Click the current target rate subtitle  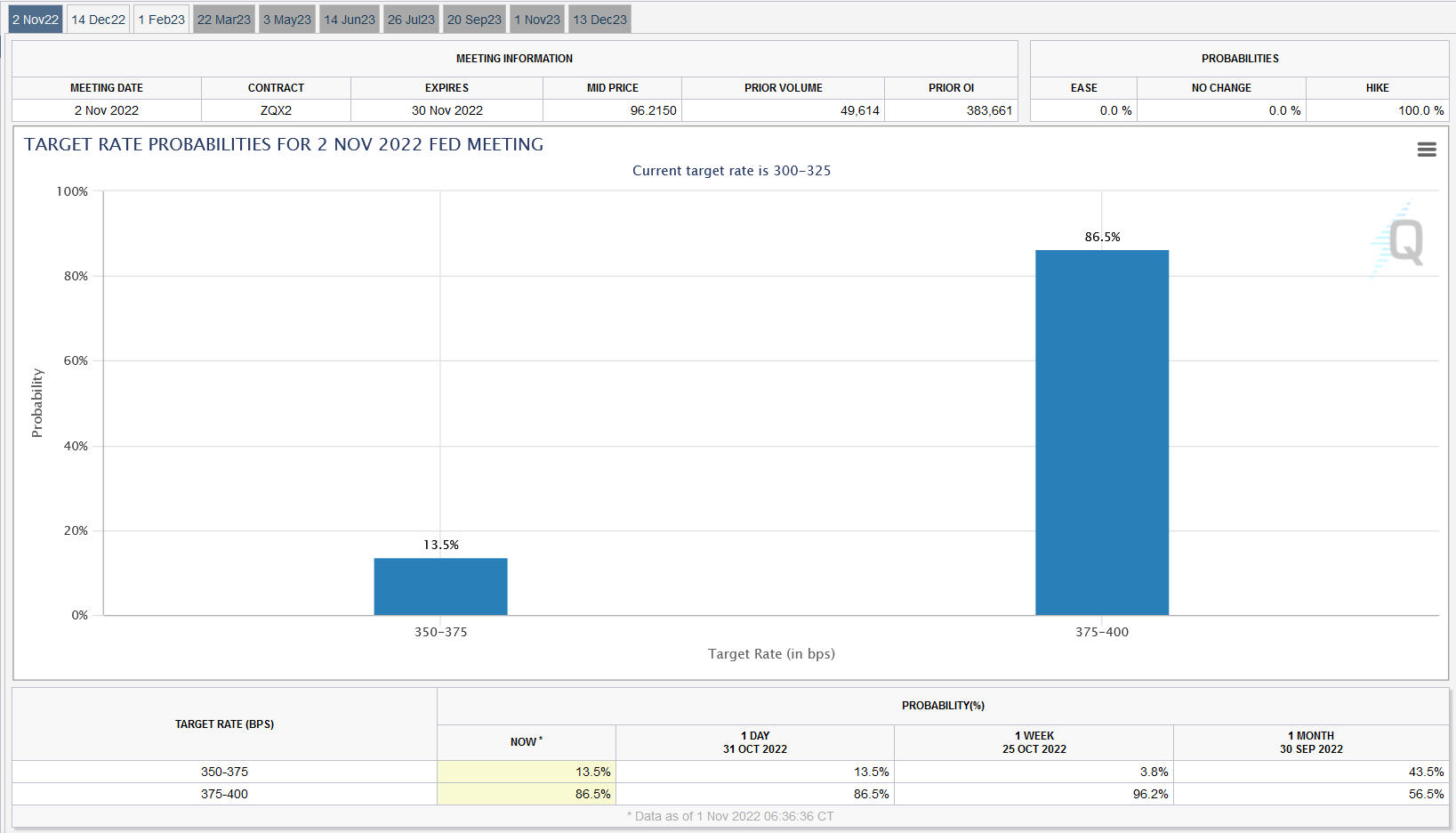point(731,171)
